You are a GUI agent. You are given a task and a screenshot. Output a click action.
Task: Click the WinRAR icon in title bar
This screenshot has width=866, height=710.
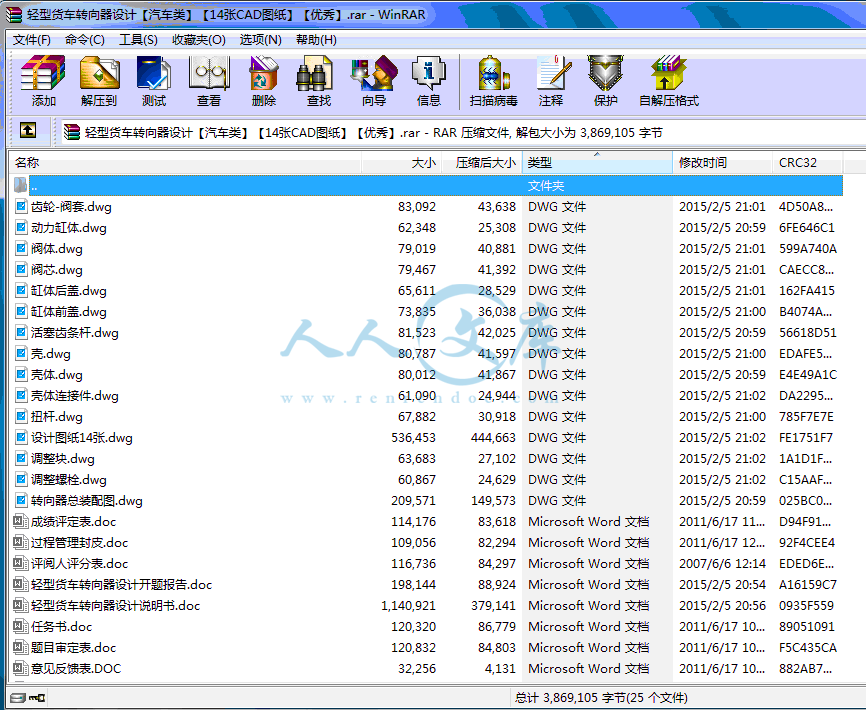click(x=14, y=15)
